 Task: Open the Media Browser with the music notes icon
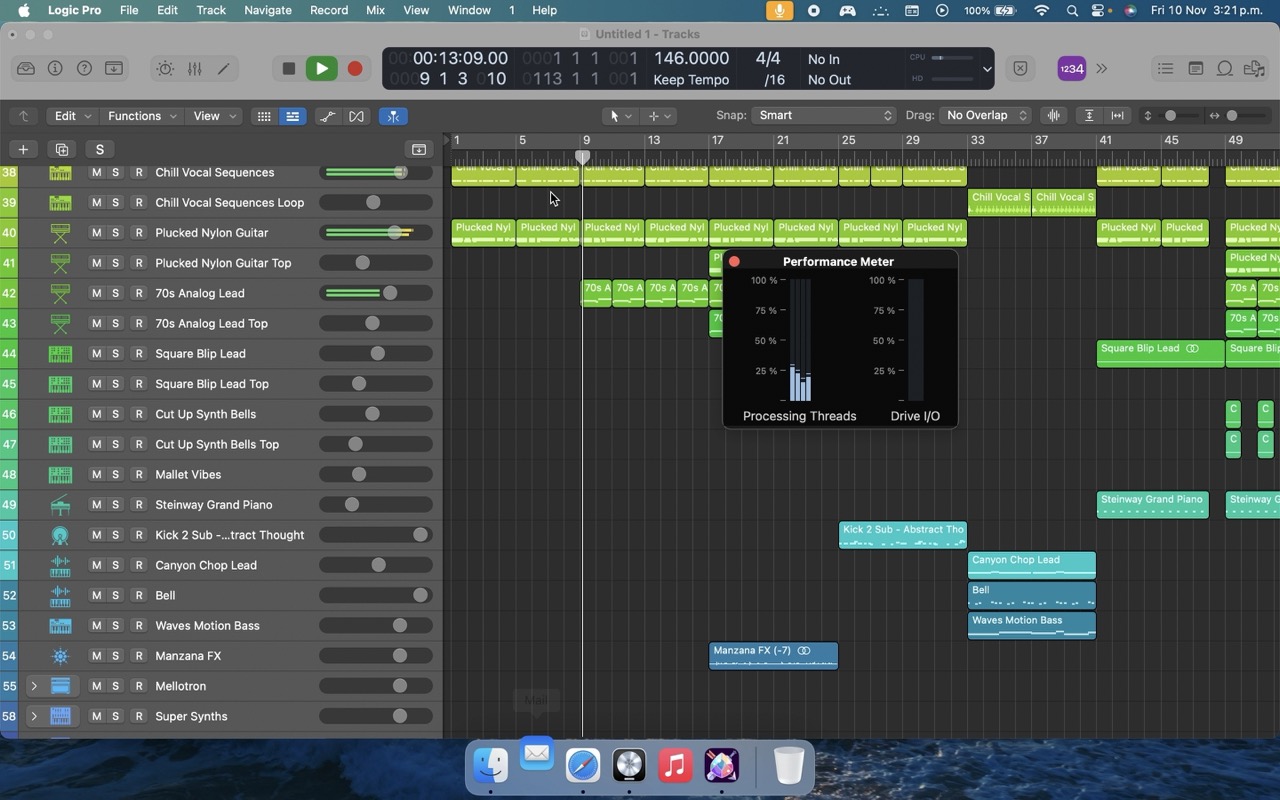(1254, 68)
